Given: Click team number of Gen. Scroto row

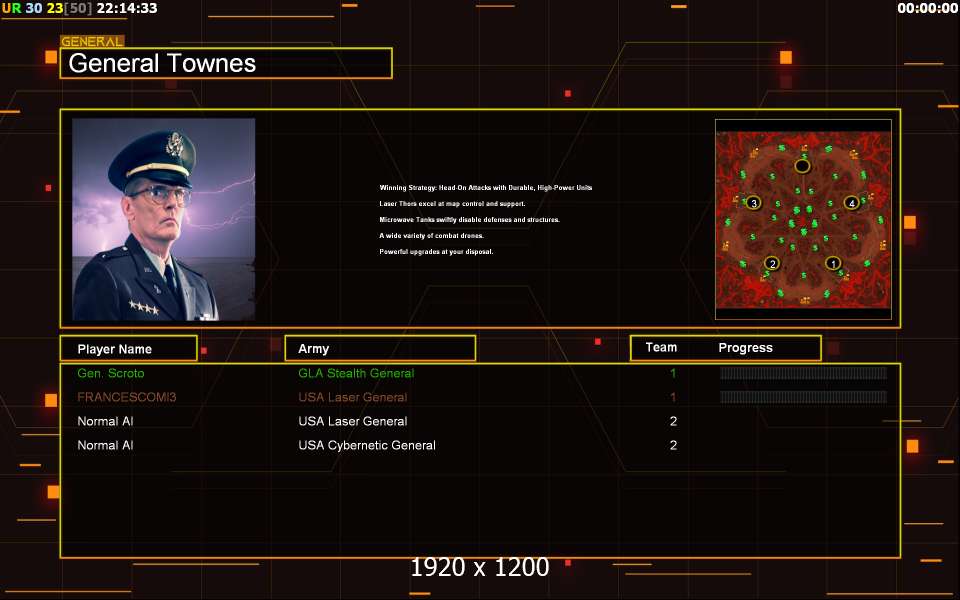Looking at the screenshot, I should coord(673,373).
